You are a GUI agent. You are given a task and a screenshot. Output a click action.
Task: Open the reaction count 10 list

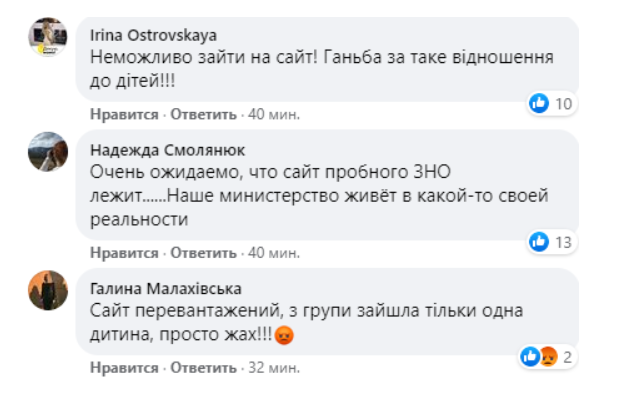click(x=564, y=104)
